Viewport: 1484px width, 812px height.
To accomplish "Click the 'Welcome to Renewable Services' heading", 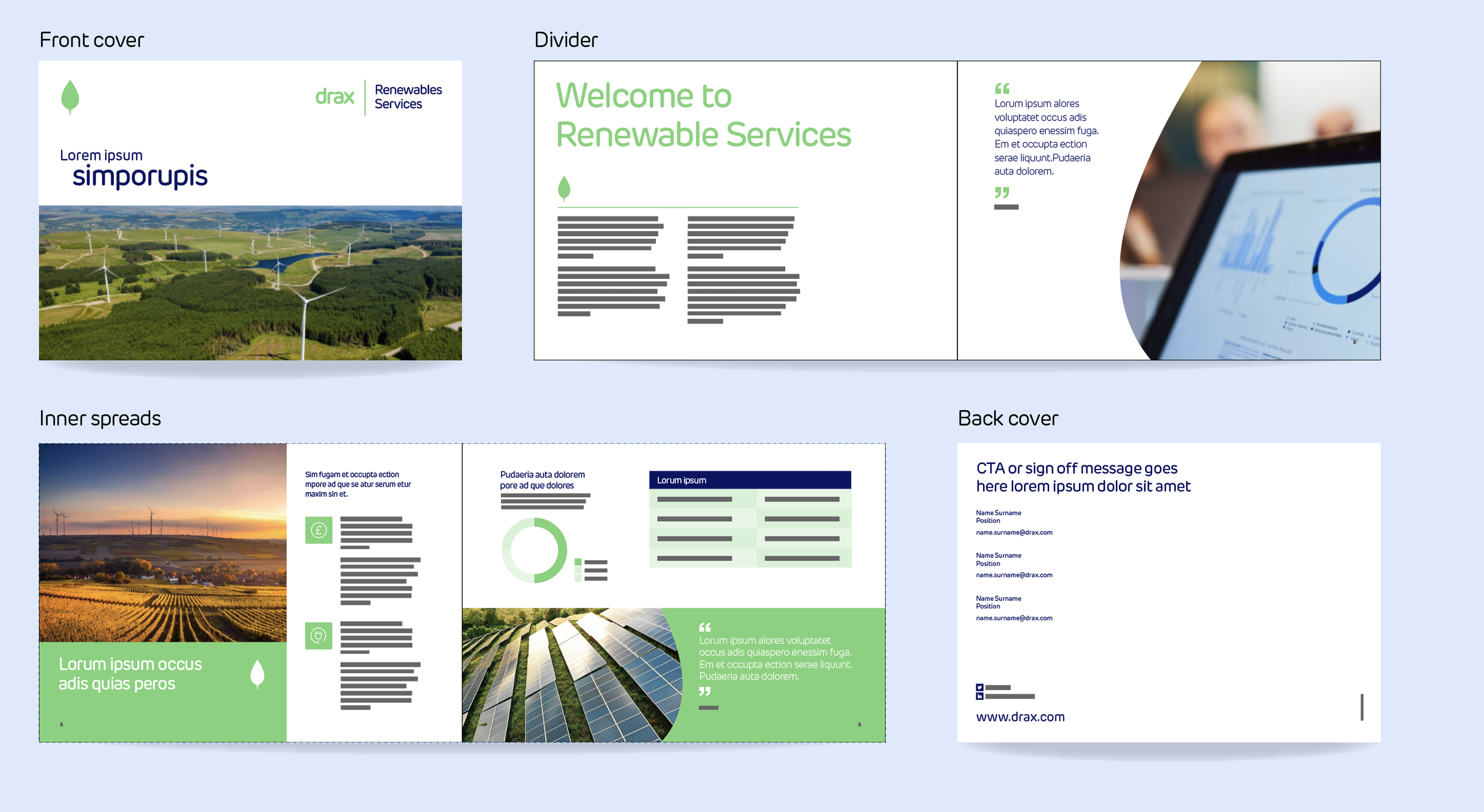I will point(703,115).
